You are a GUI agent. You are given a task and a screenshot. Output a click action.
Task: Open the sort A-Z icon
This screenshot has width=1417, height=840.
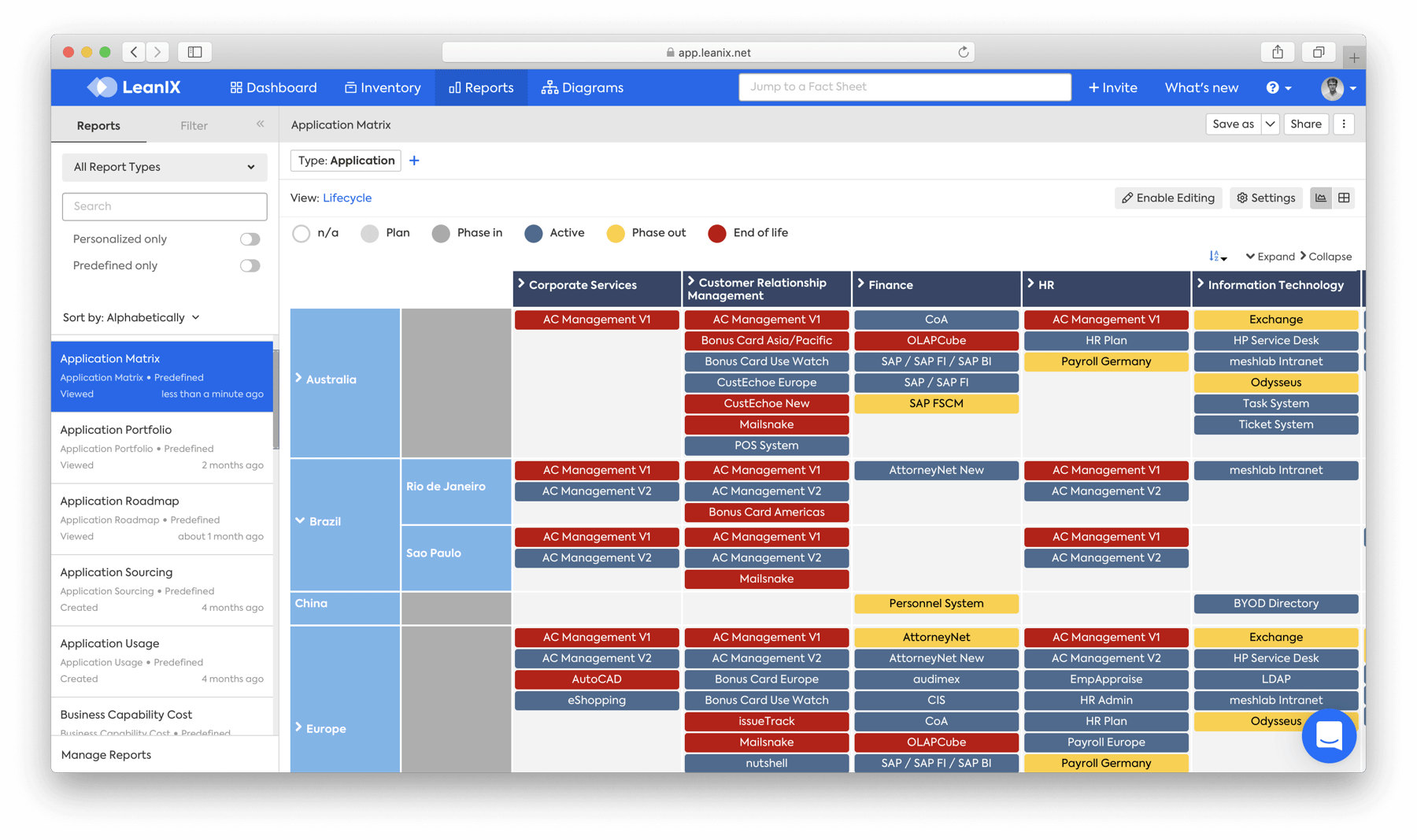pos(1215,257)
